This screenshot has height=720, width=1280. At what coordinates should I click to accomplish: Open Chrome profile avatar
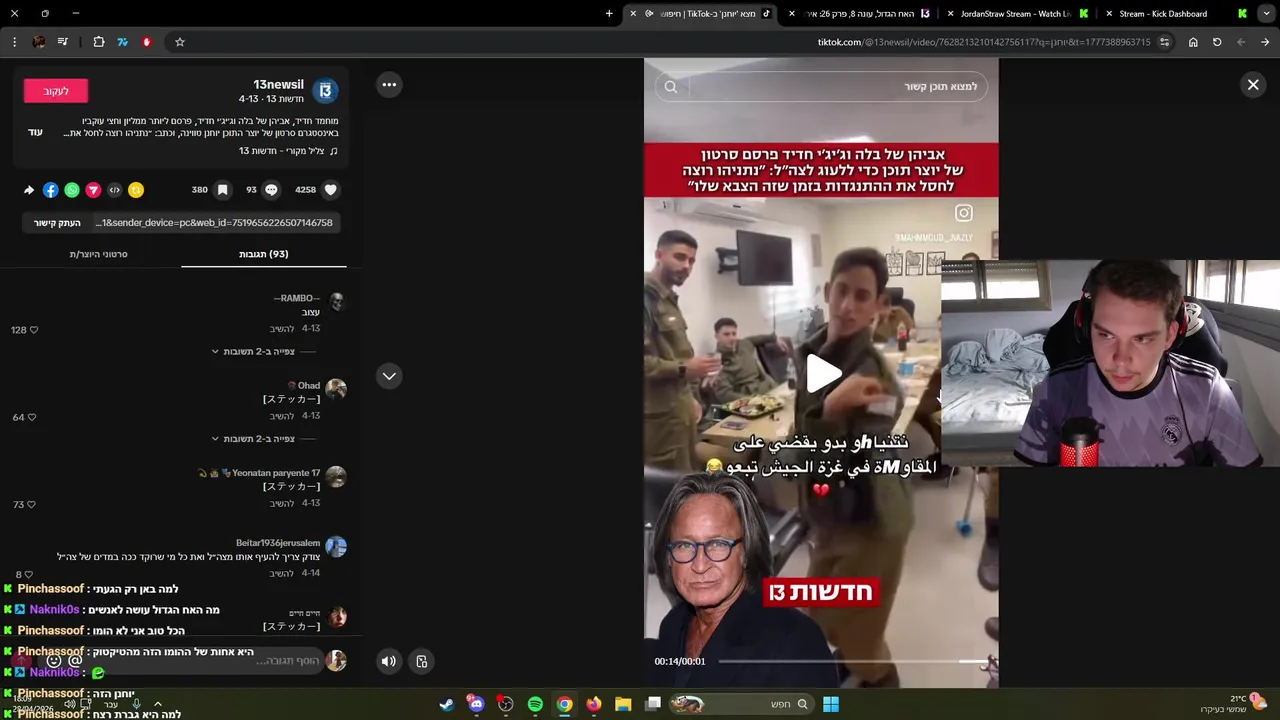(39, 42)
